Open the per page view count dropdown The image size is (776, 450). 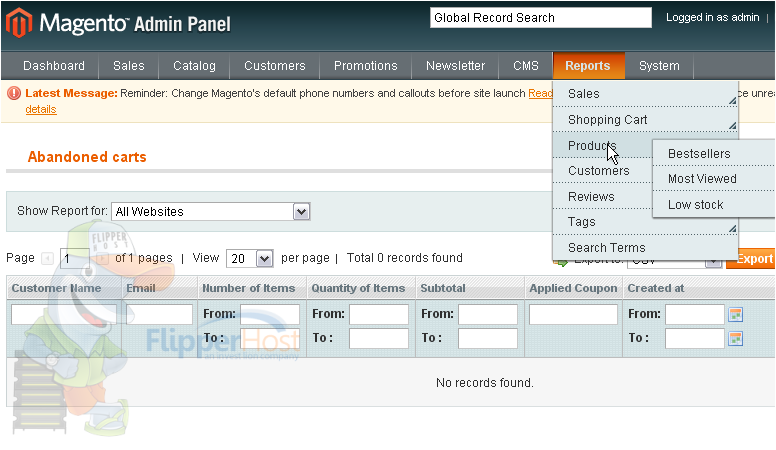[x=249, y=258]
